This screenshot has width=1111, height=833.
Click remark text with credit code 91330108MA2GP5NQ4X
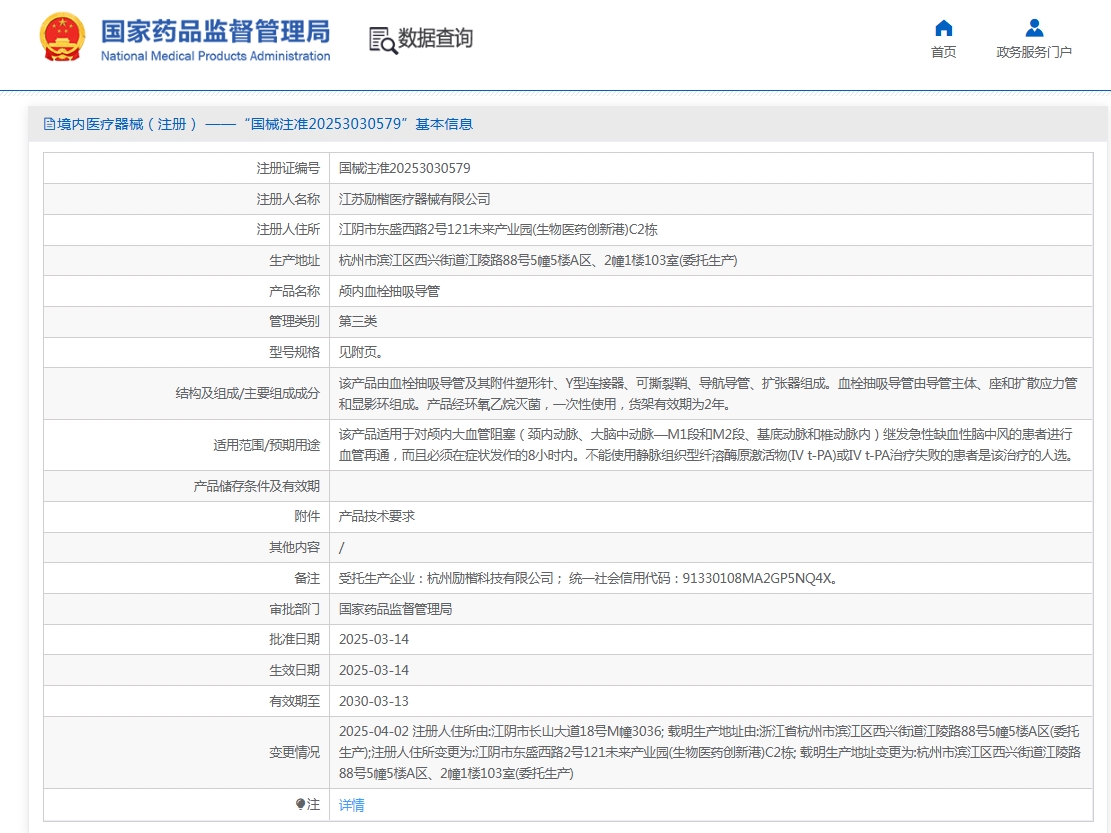pos(589,578)
